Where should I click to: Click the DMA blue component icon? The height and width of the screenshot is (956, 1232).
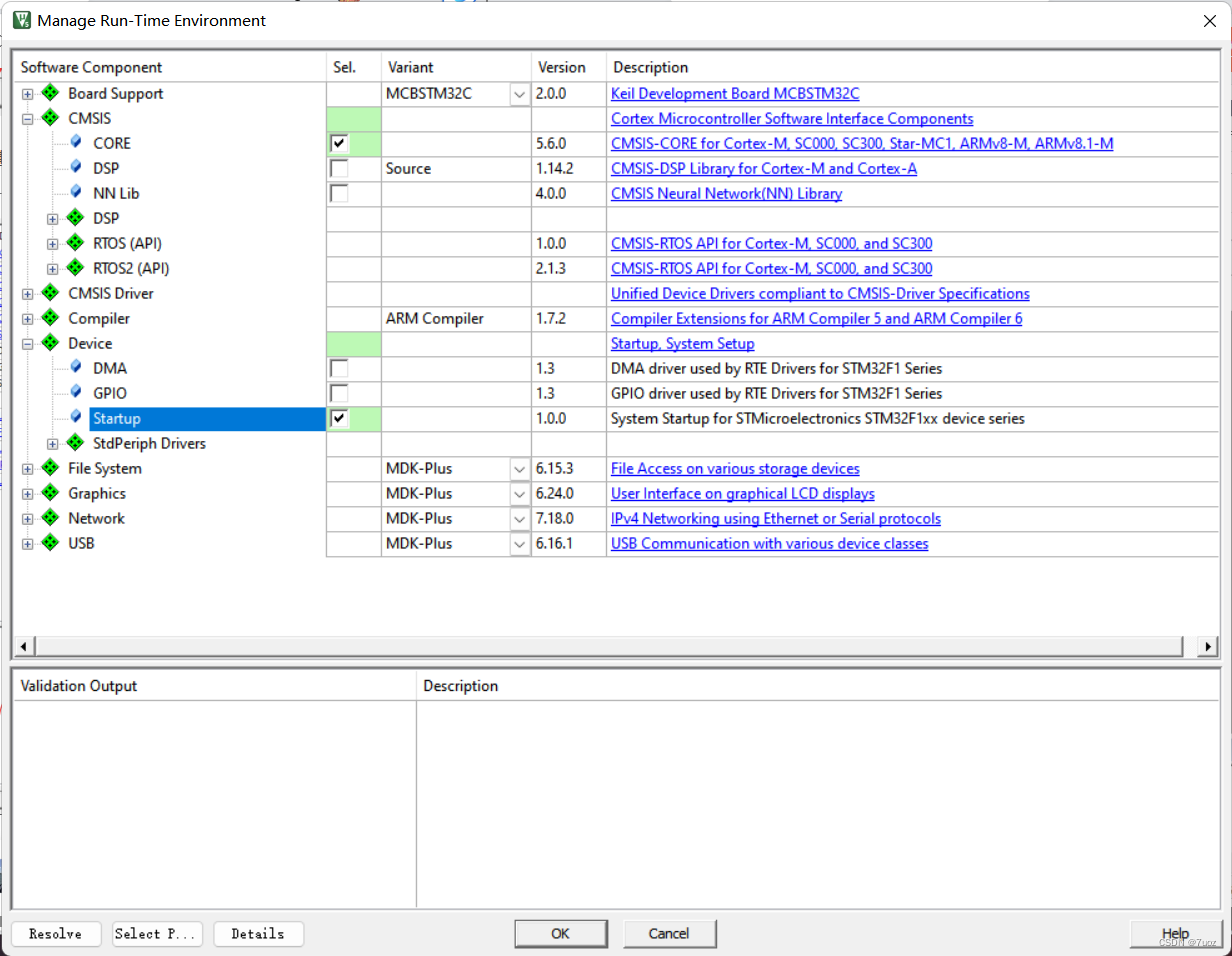click(x=76, y=367)
